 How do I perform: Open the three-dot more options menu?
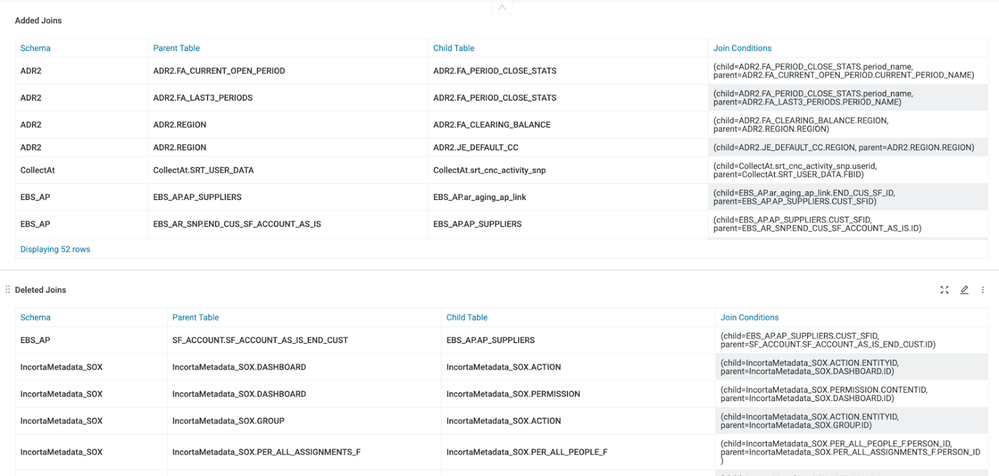pos(983,290)
